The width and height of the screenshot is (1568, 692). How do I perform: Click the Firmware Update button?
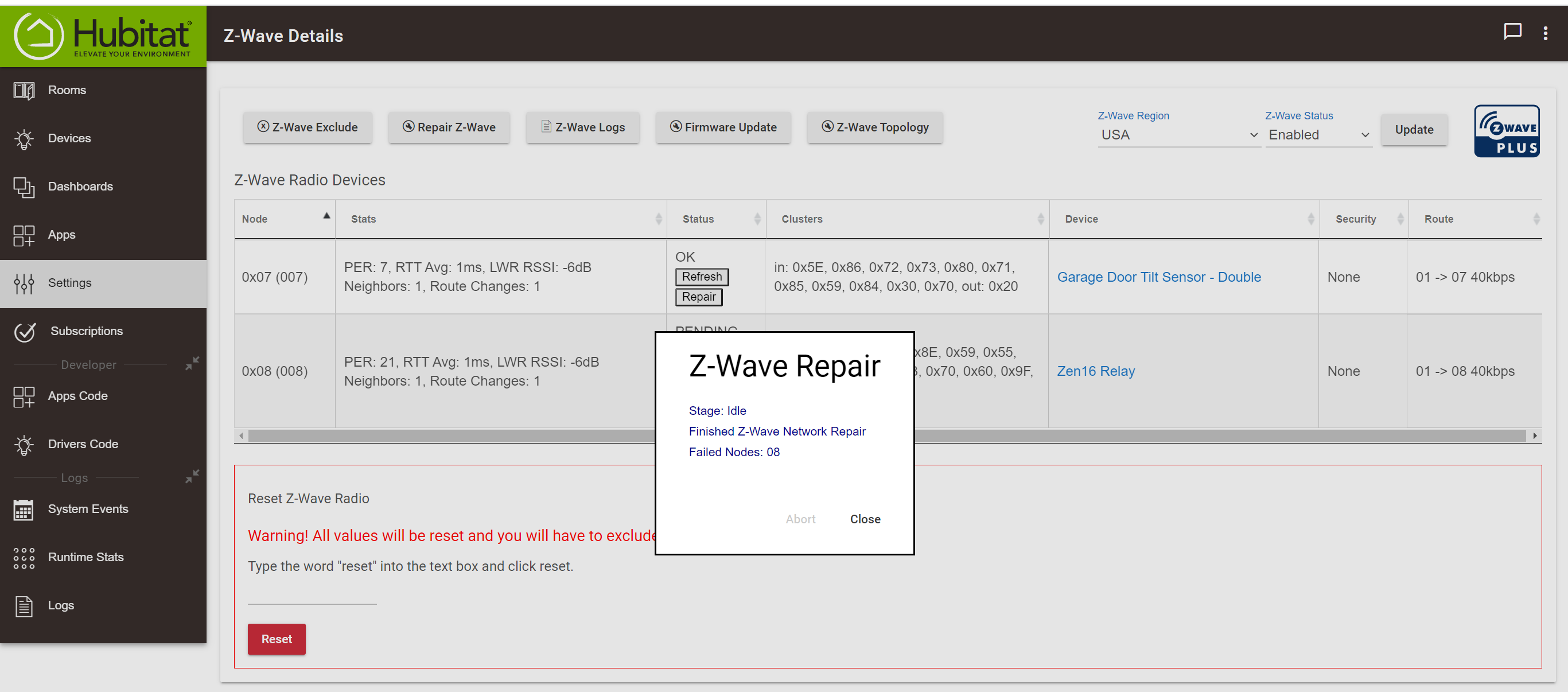[723, 127]
